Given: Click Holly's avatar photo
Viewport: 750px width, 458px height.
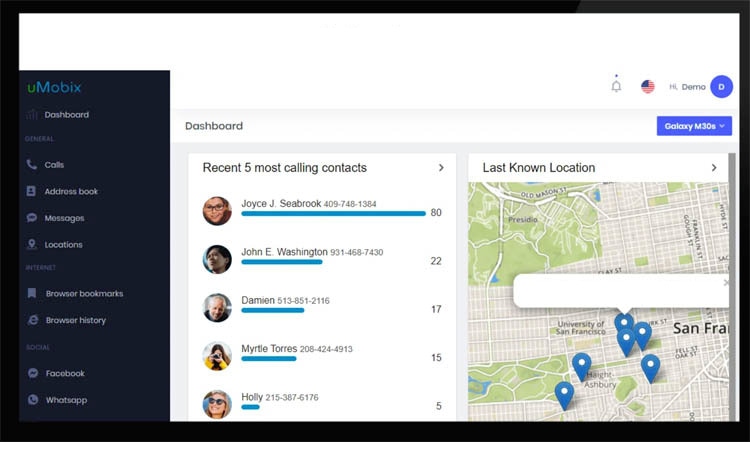Looking at the screenshot, I should point(217,404).
